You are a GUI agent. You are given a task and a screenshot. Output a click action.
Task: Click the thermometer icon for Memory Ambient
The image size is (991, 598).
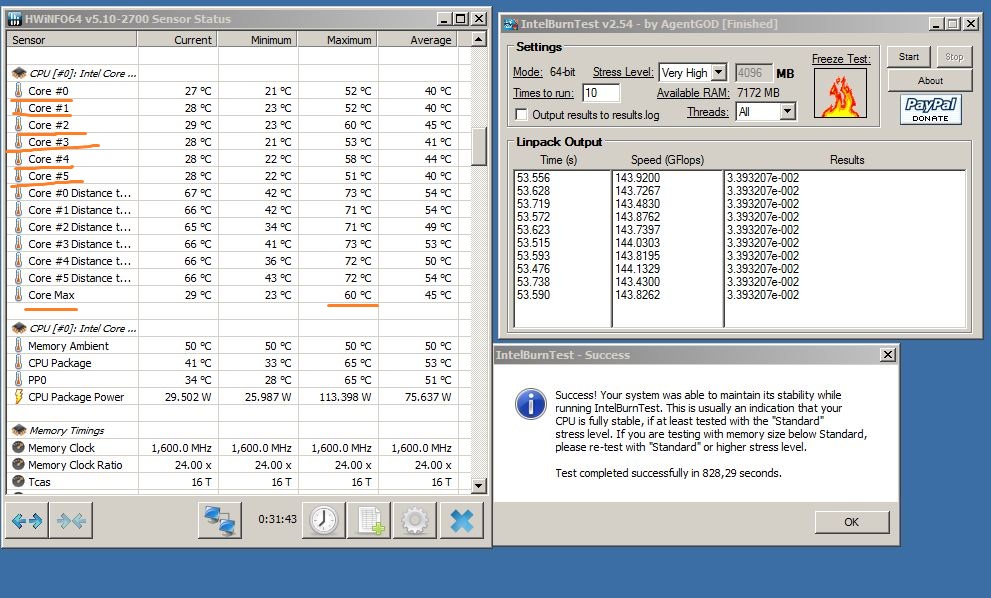[x=18, y=346]
